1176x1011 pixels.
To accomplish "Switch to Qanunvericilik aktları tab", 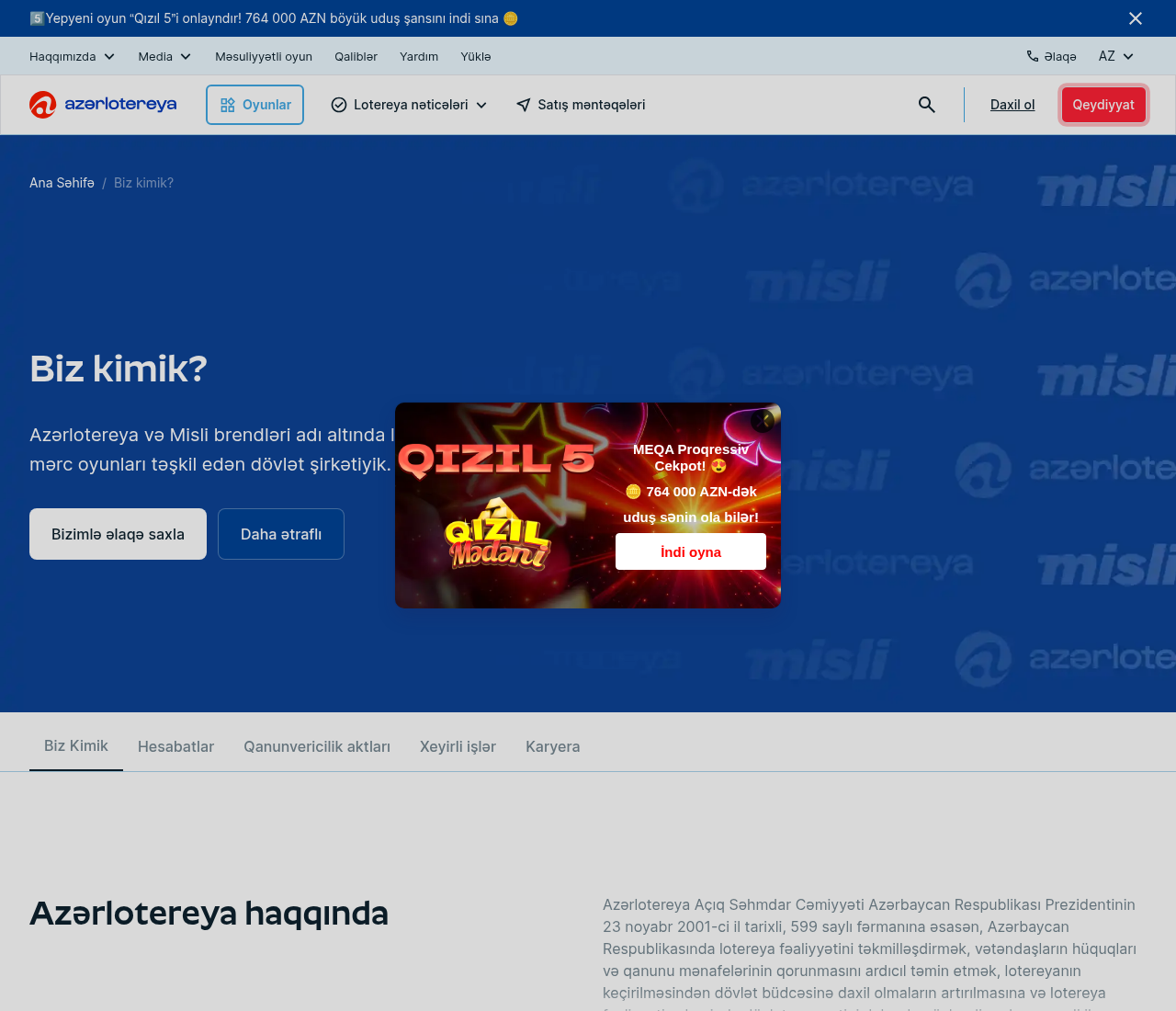I will pos(317,746).
